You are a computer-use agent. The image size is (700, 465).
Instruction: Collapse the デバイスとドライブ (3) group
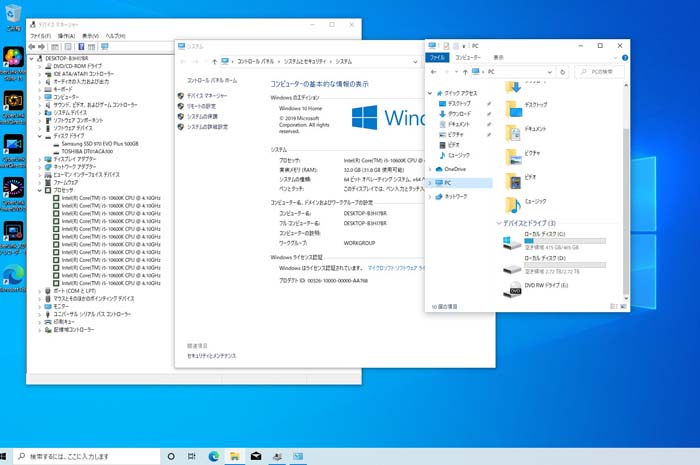tap(499, 223)
